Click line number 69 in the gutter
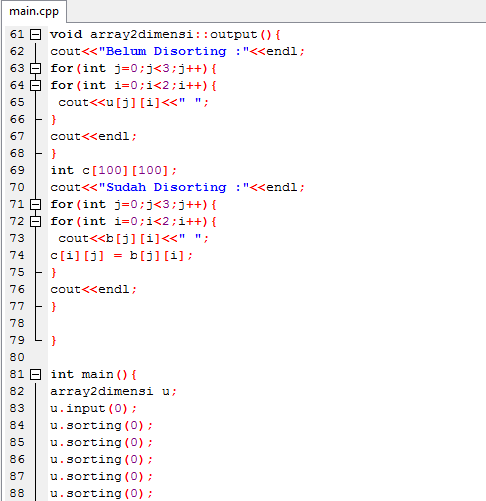486x501 pixels. (17, 170)
